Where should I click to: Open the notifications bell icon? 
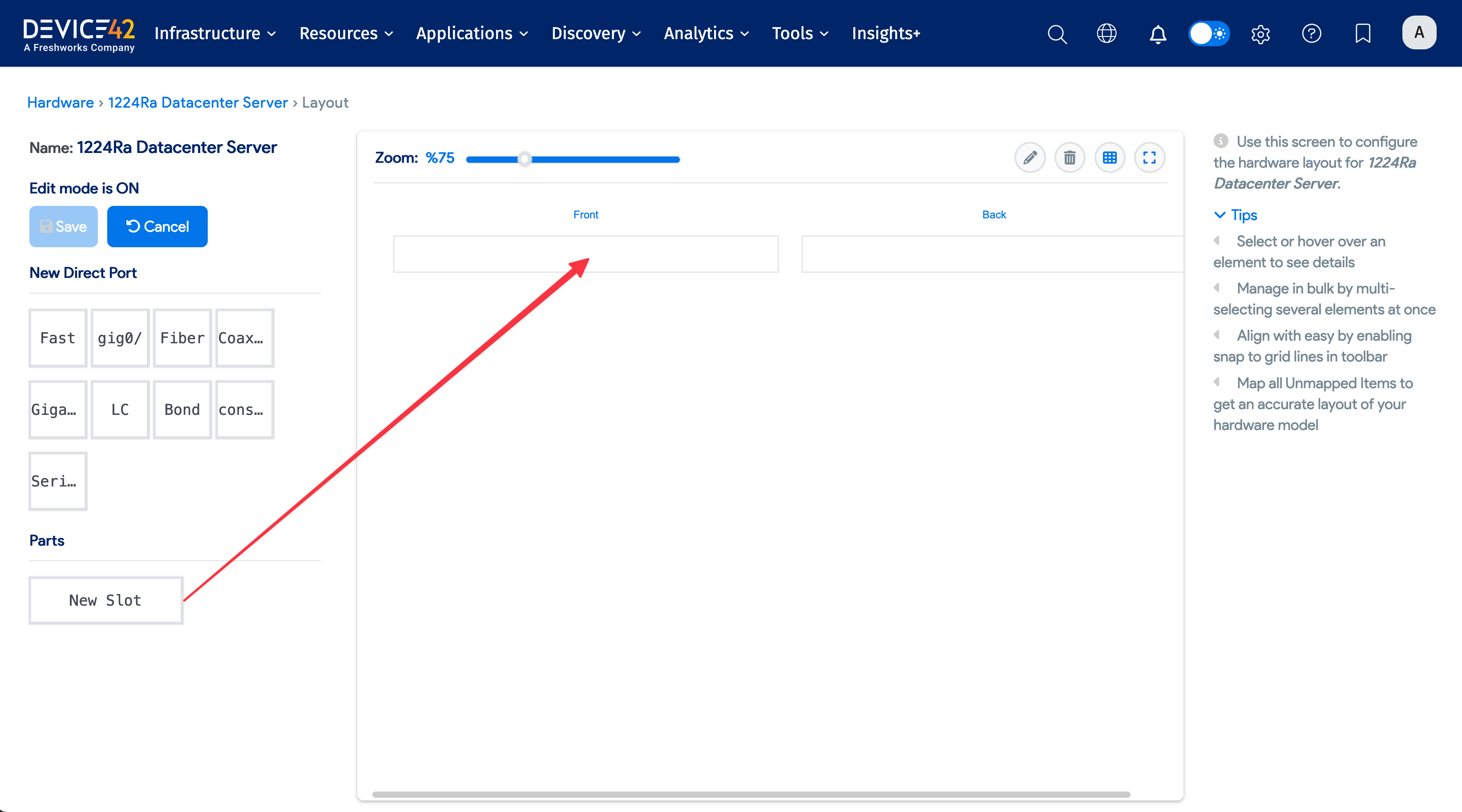tap(1158, 33)
